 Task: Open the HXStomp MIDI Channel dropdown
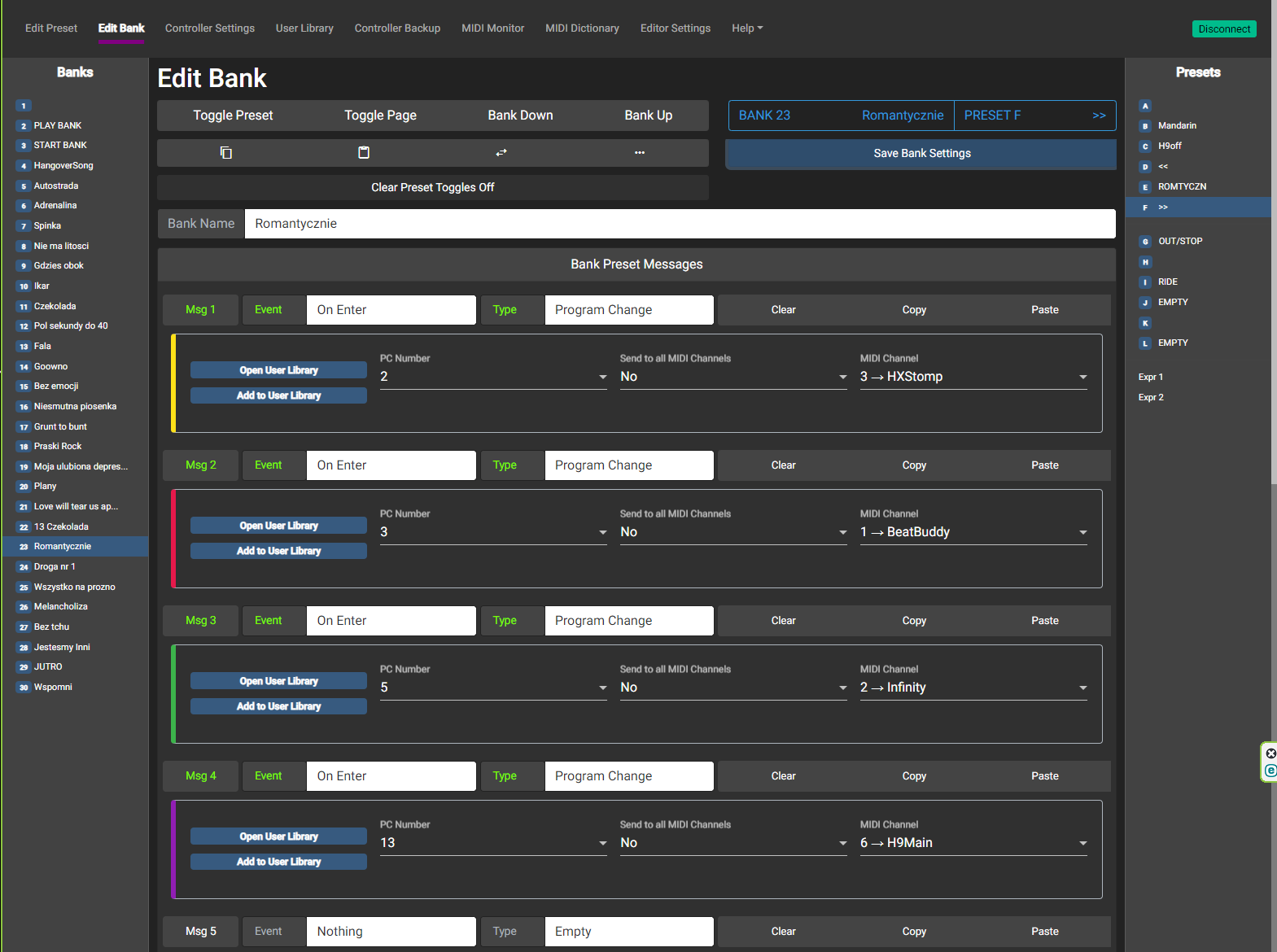click(973, 377)
